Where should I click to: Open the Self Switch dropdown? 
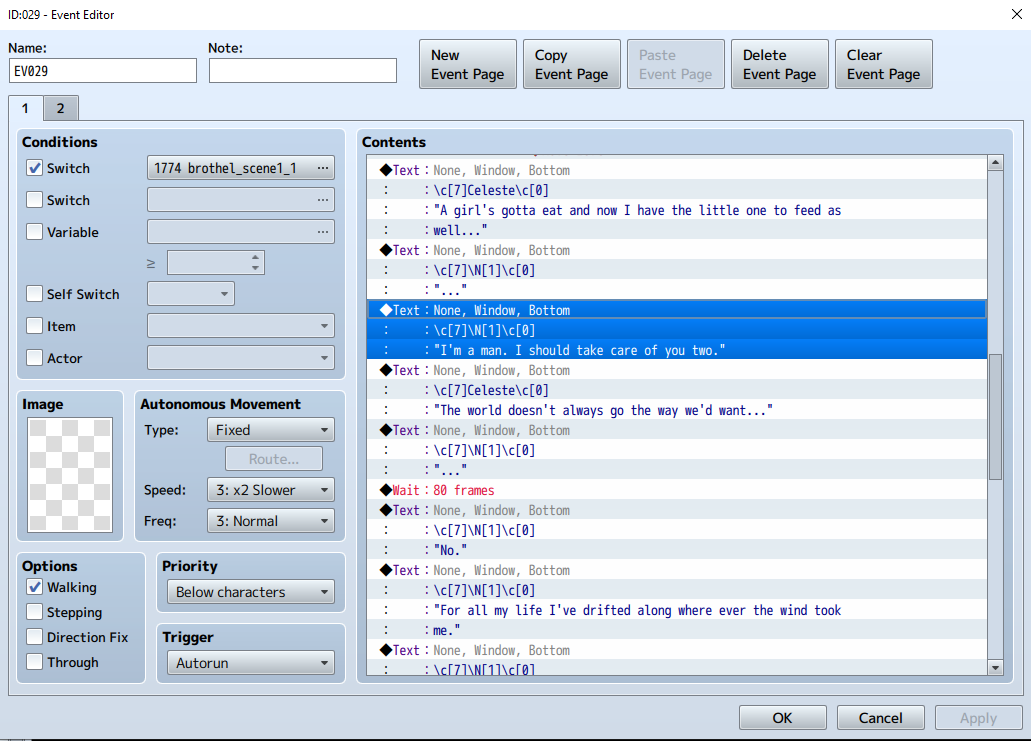coord(191,294)
